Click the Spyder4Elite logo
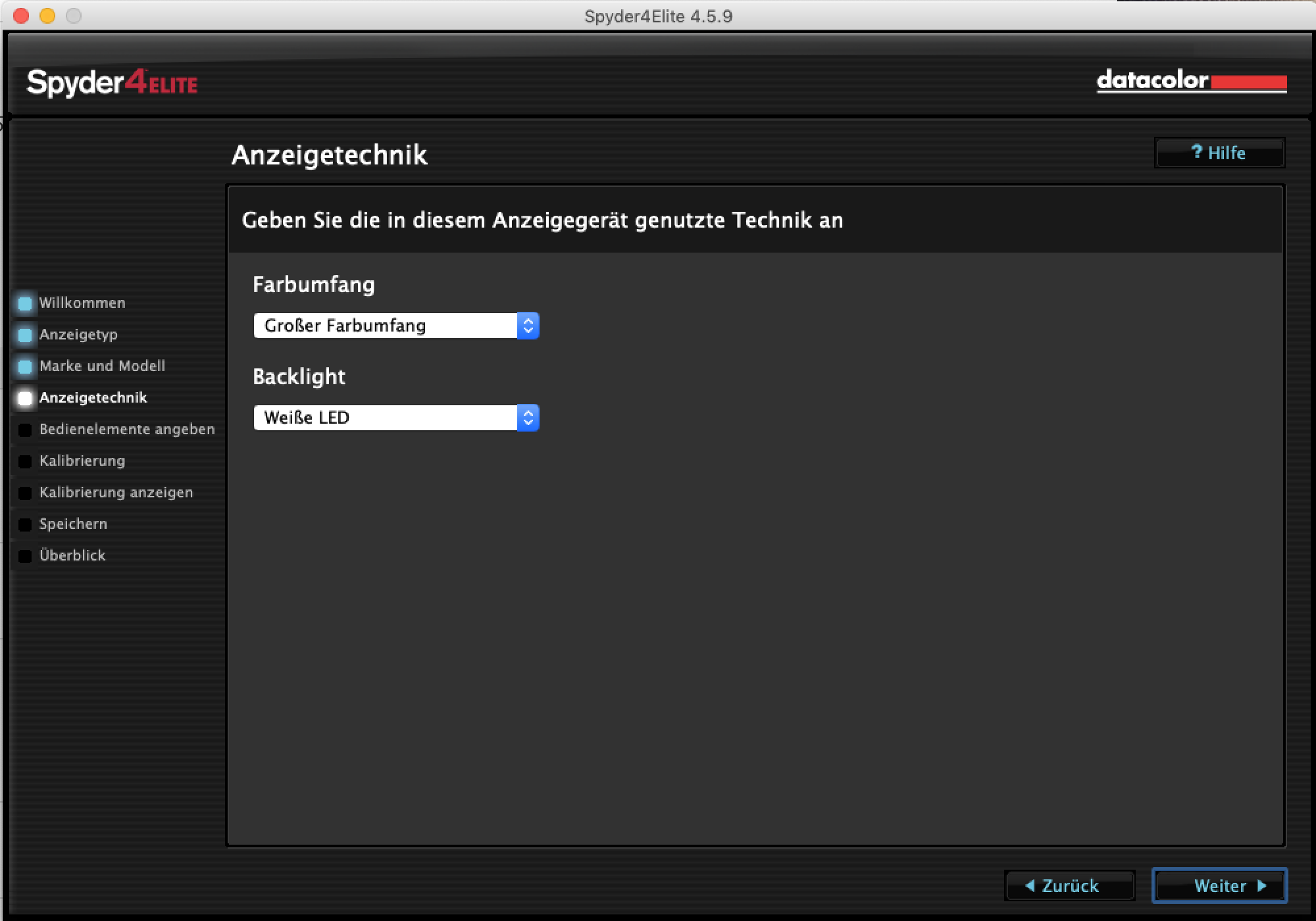 (x=112, y=84)
